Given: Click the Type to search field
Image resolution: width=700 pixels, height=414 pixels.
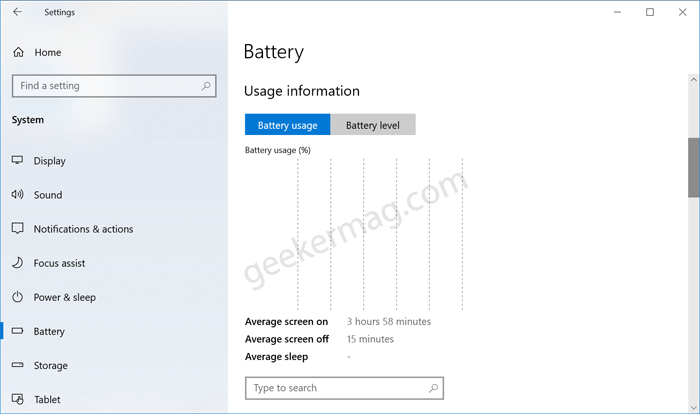Looking at the screenshot, I should (344, 388).
